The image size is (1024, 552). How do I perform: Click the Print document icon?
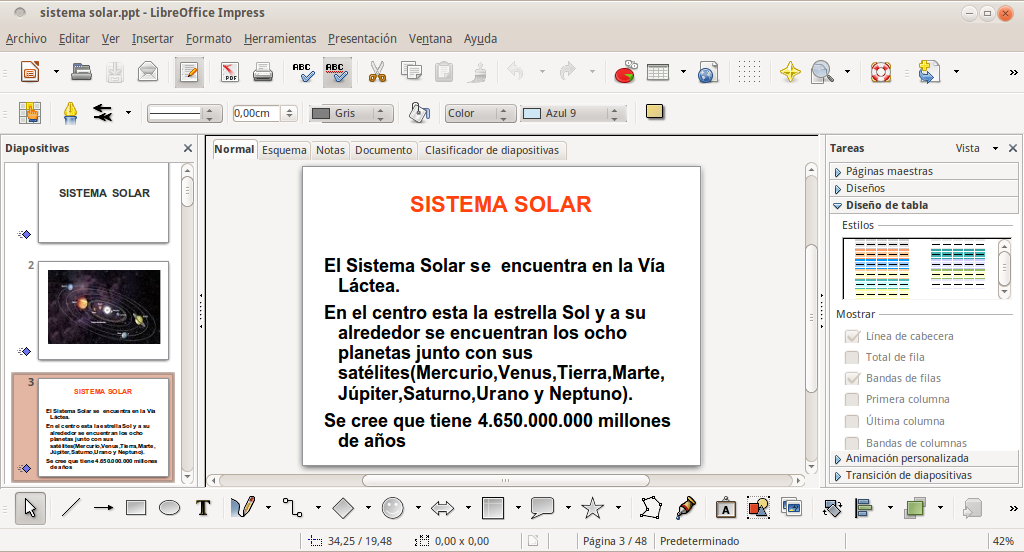point(263,72)
